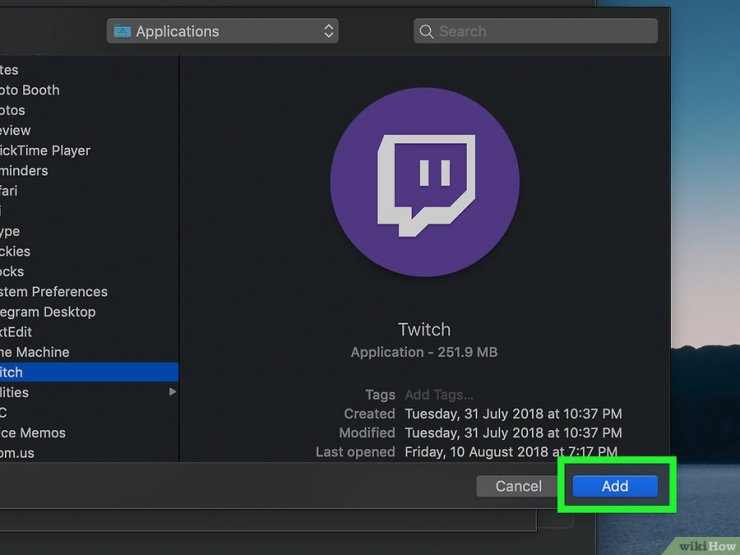Click the Cancel button
The width and height of the screenshot is (740, 555).
518,486
